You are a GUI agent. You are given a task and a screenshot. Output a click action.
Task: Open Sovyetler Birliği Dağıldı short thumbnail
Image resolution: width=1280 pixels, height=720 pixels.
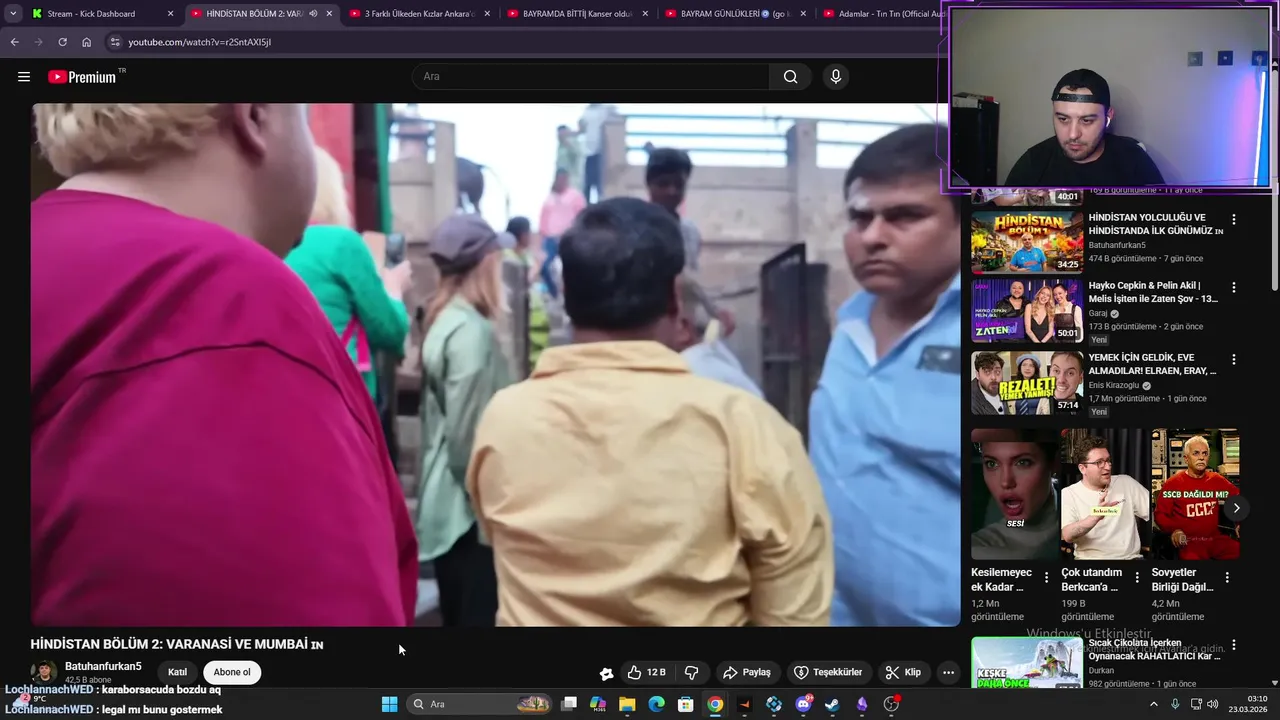[1196, 494]
